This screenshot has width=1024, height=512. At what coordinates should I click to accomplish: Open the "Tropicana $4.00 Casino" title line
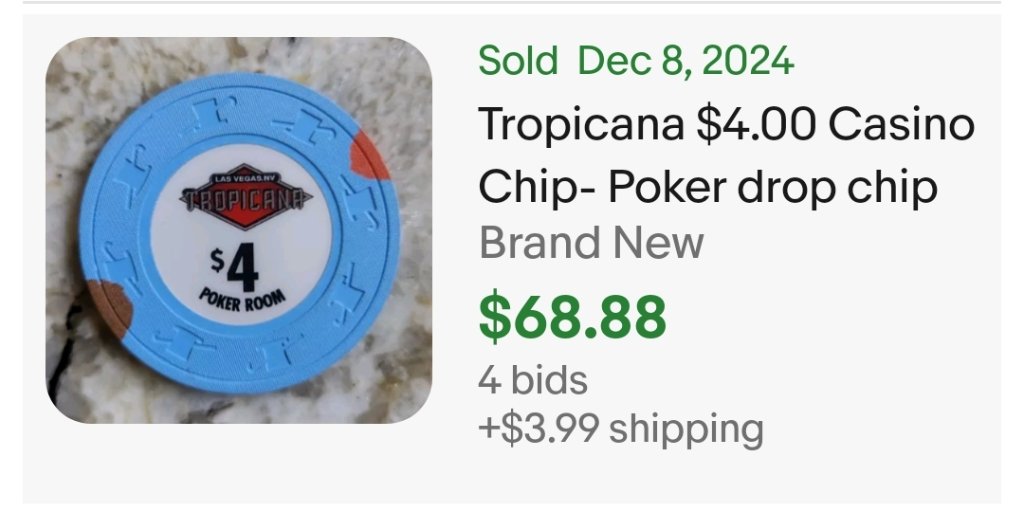click(726, 126)
